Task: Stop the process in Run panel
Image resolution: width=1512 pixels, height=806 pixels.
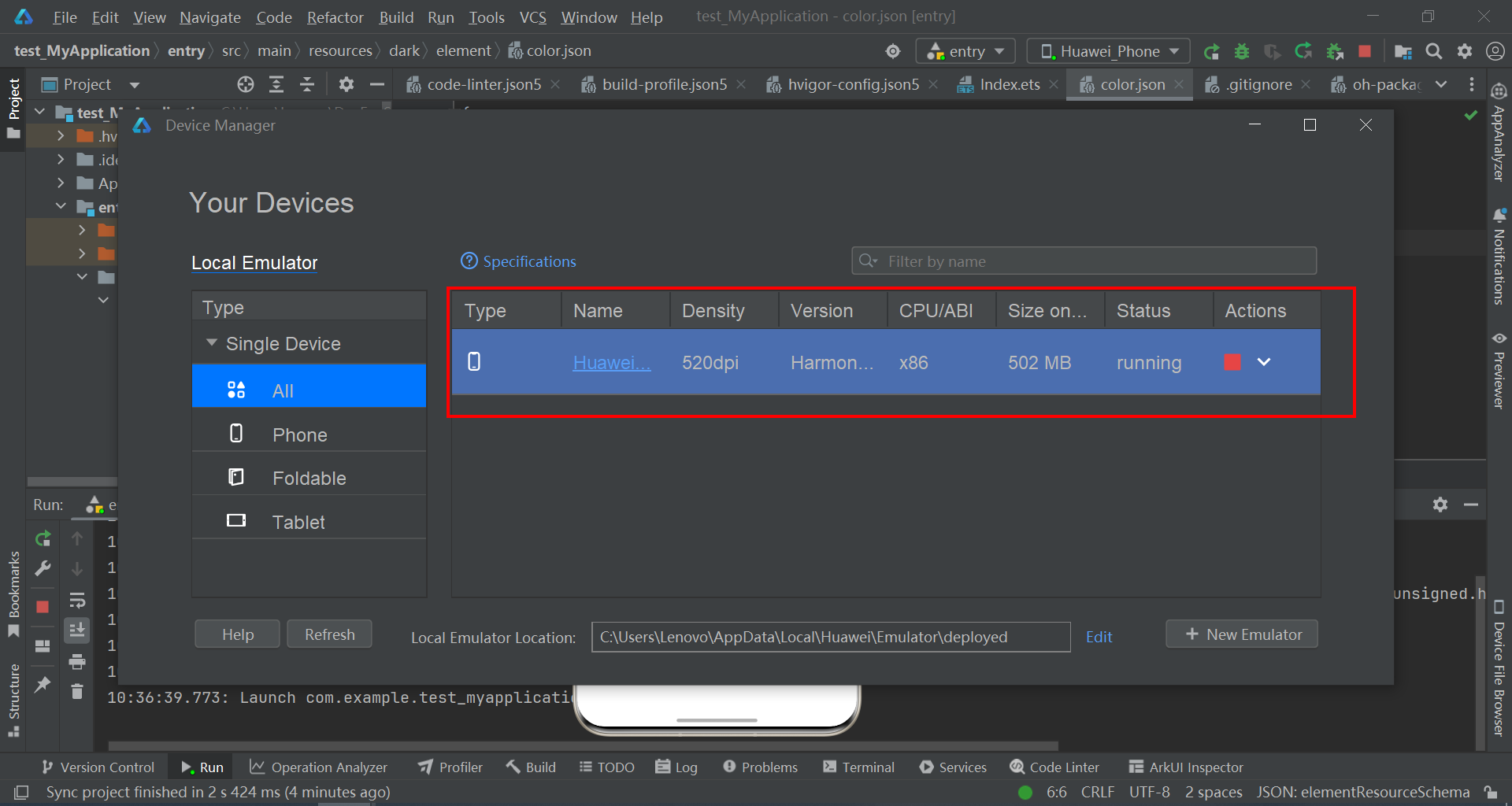Action: click(43, 607)
